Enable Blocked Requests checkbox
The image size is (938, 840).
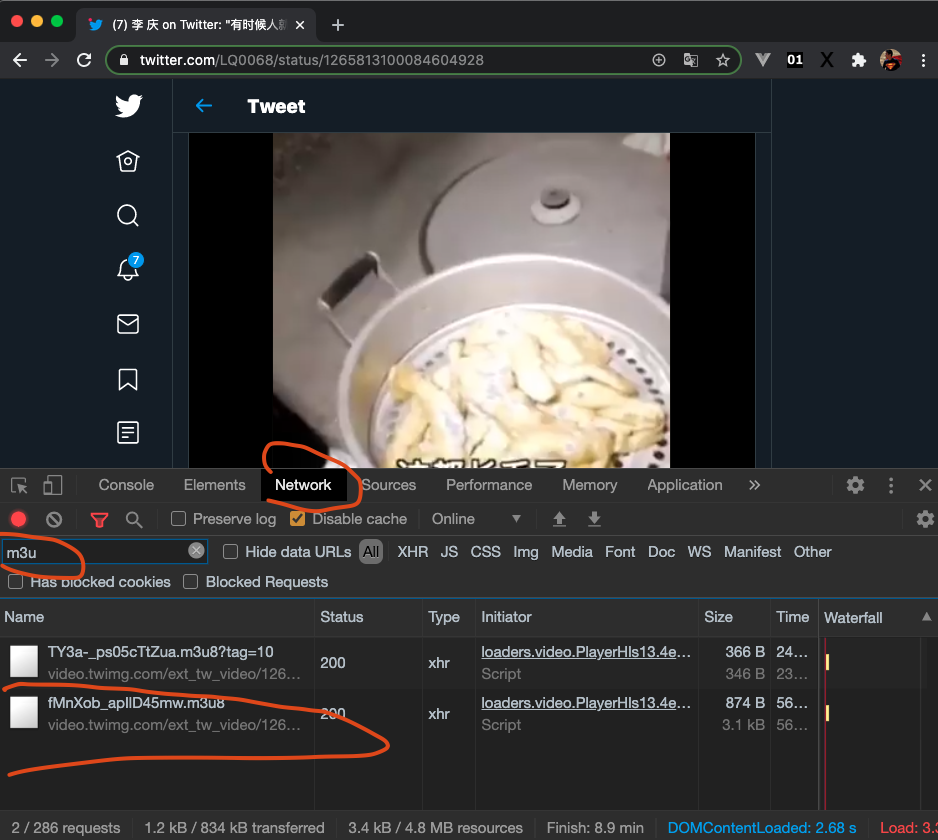point(190,582)
